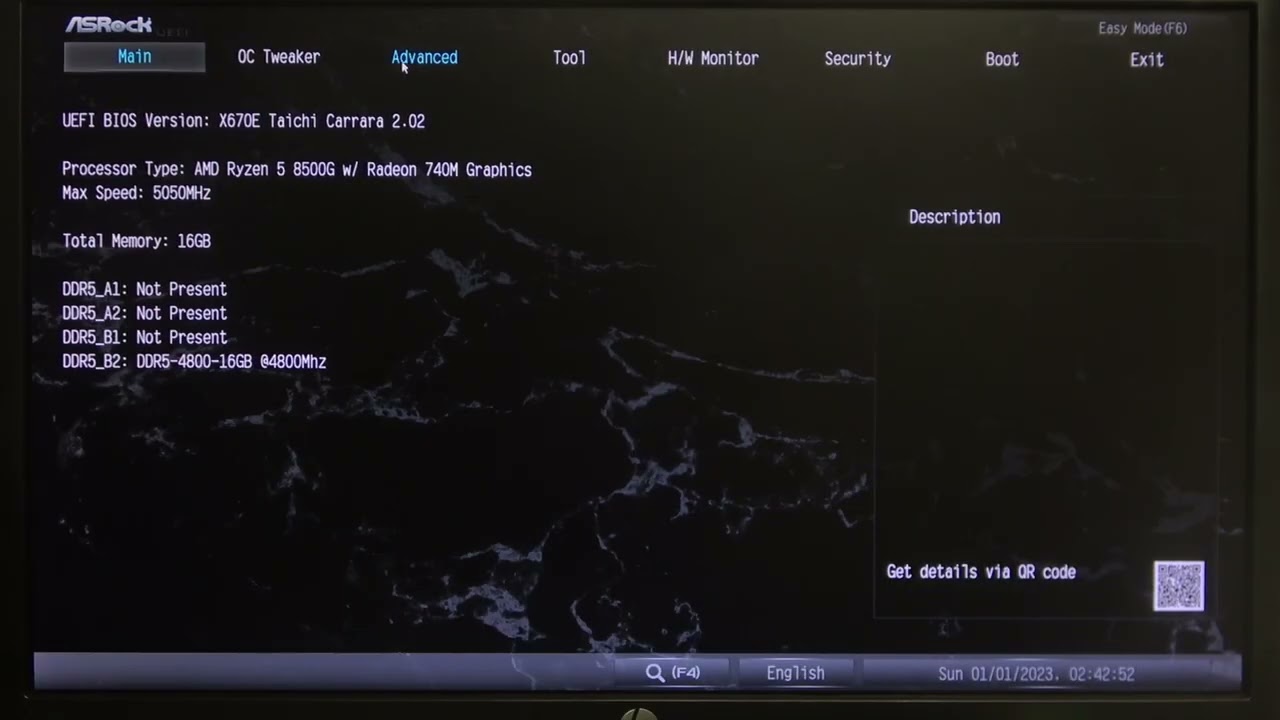Click the UEFI BIOS Version text

pos(243,121)
